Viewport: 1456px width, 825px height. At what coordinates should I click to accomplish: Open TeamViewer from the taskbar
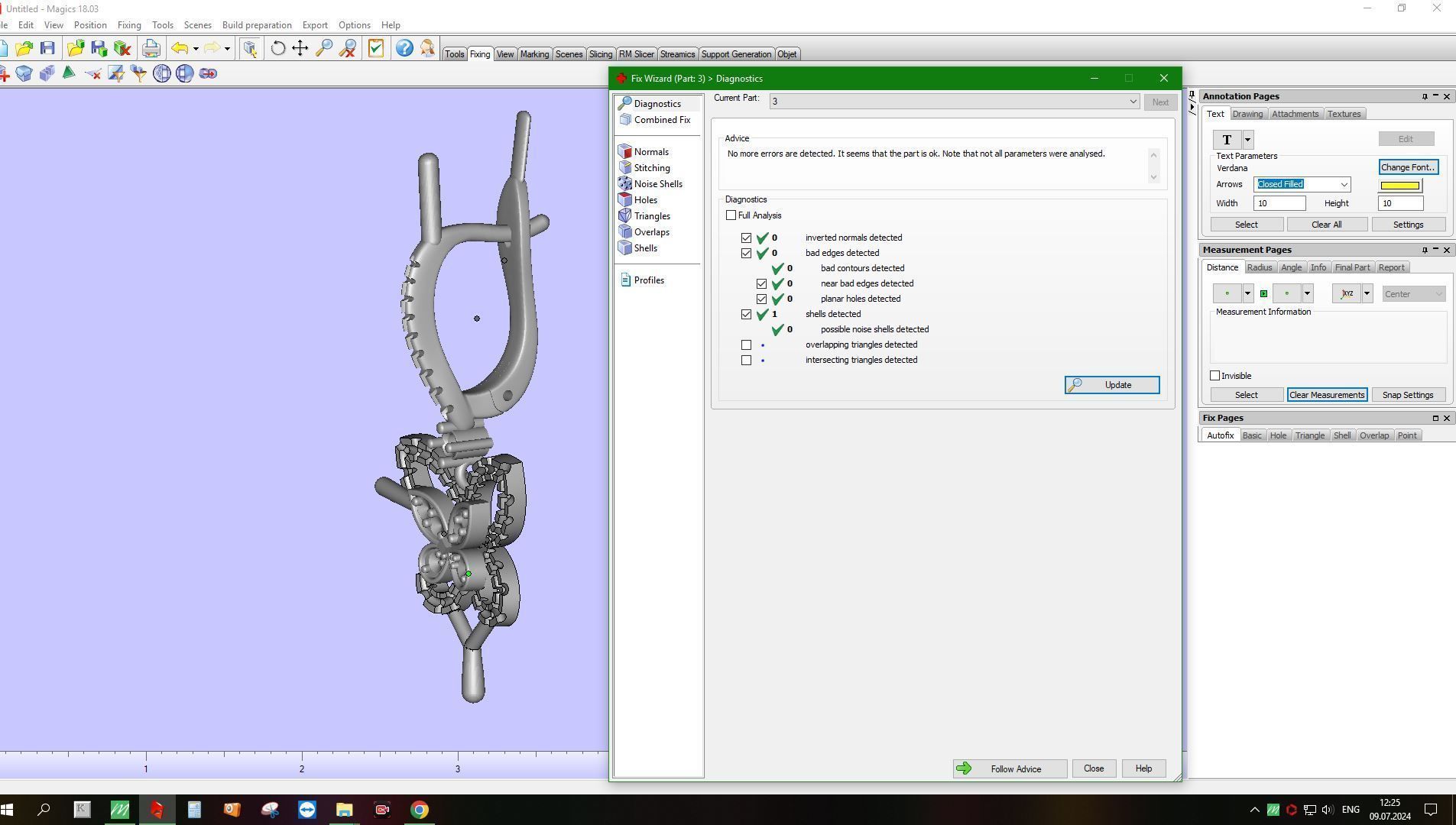pos(307,810)
